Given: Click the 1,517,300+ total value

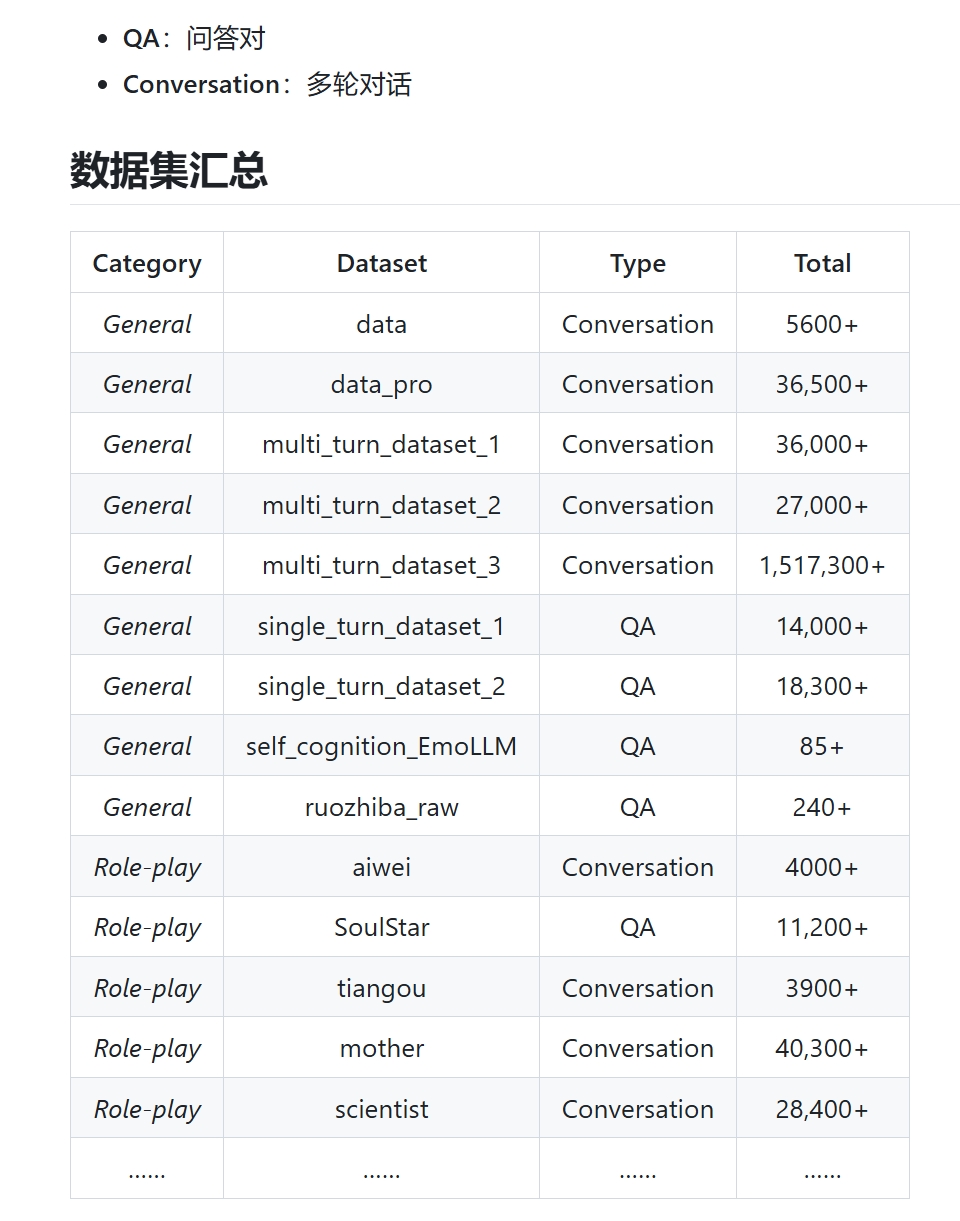Looking at the screenshot, I should (x=822, y=565).
